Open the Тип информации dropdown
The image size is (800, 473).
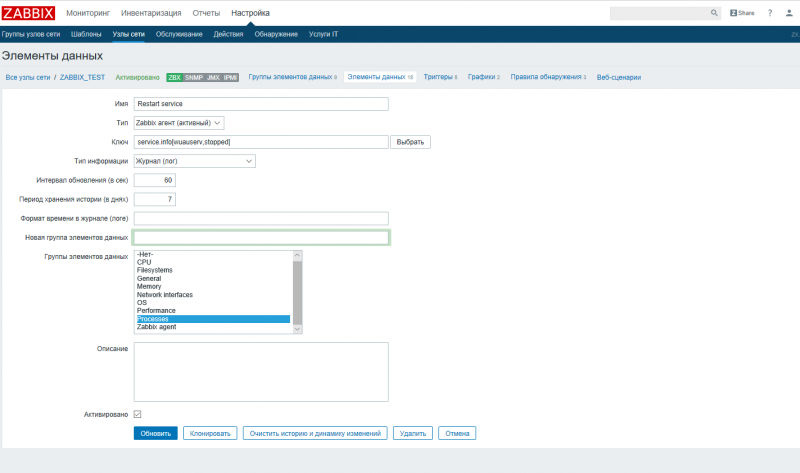tap(194, 161)
